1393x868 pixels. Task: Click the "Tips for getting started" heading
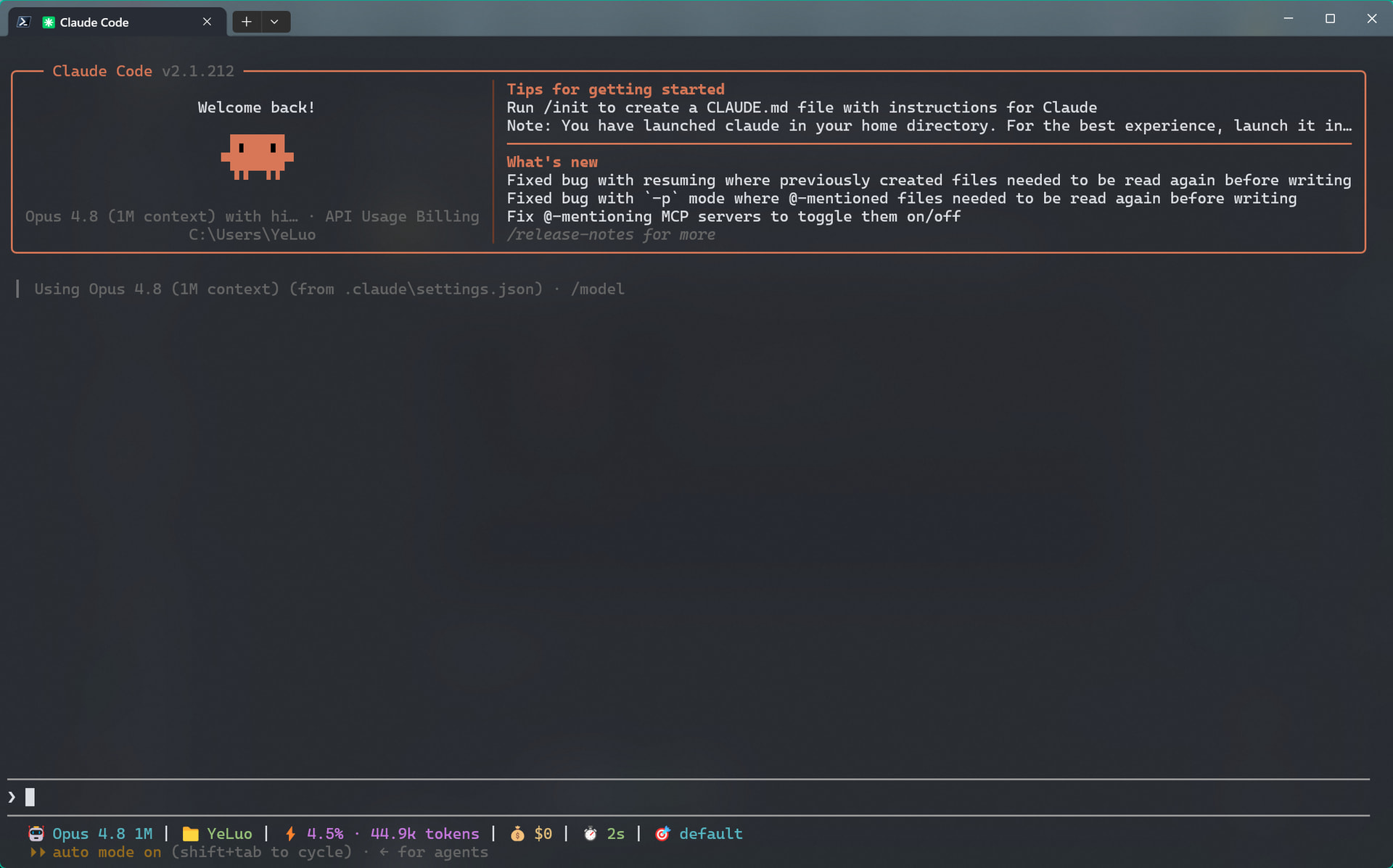point(615,89)
